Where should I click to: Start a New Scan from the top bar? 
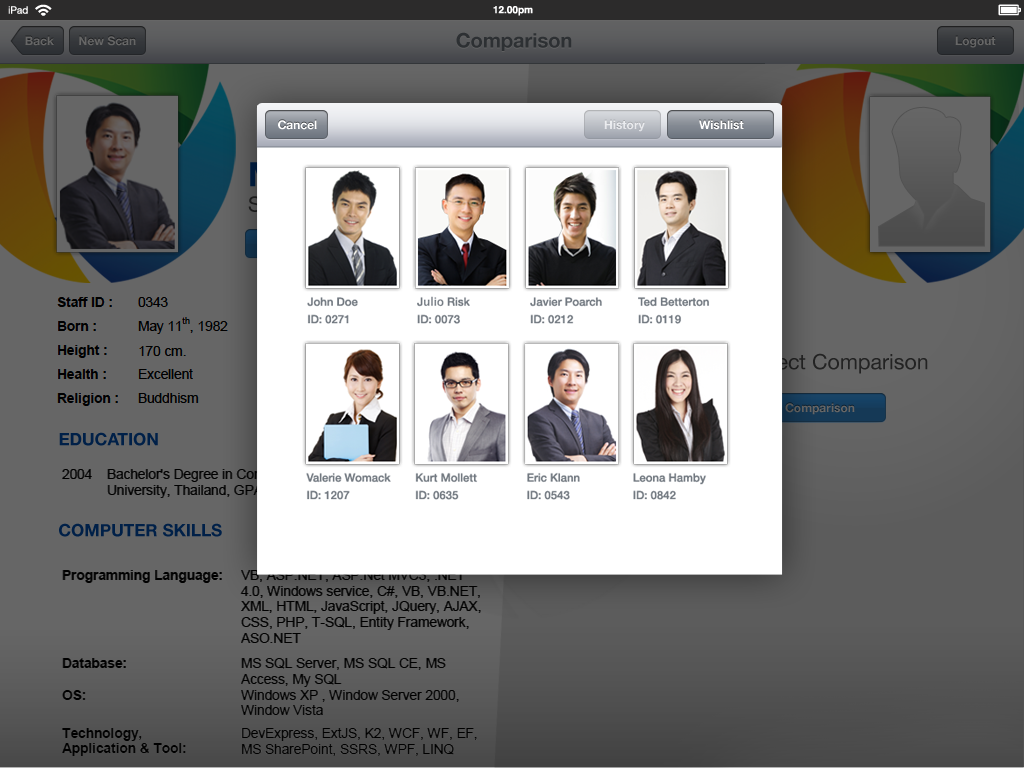click(x=107, y=40)
